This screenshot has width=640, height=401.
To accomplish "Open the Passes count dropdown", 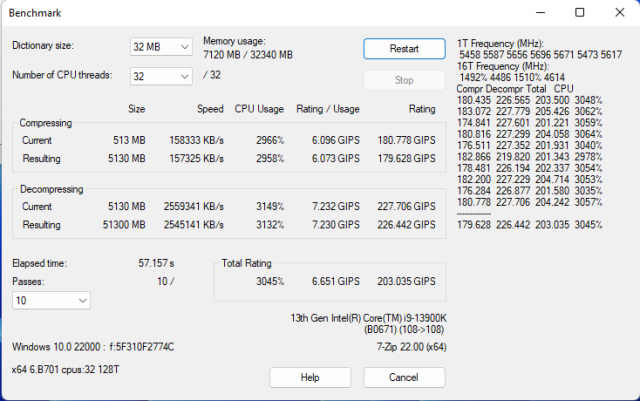I will (51, 300).
